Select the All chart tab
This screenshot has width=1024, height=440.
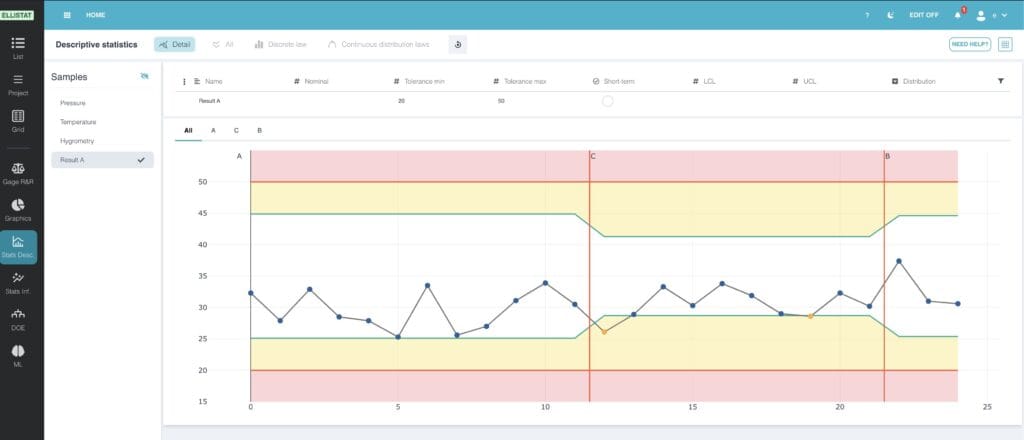(188, 131)
